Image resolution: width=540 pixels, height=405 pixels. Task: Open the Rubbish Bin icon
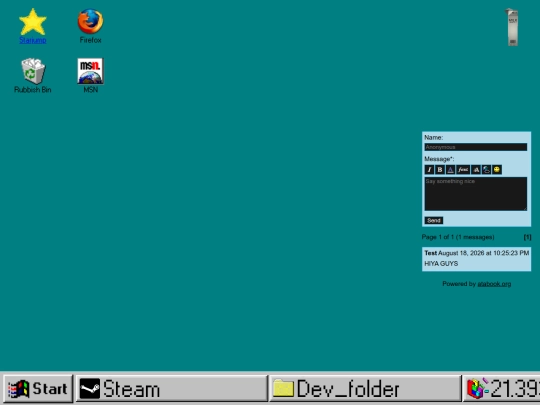pyautogui.click(x=33, y=71)
